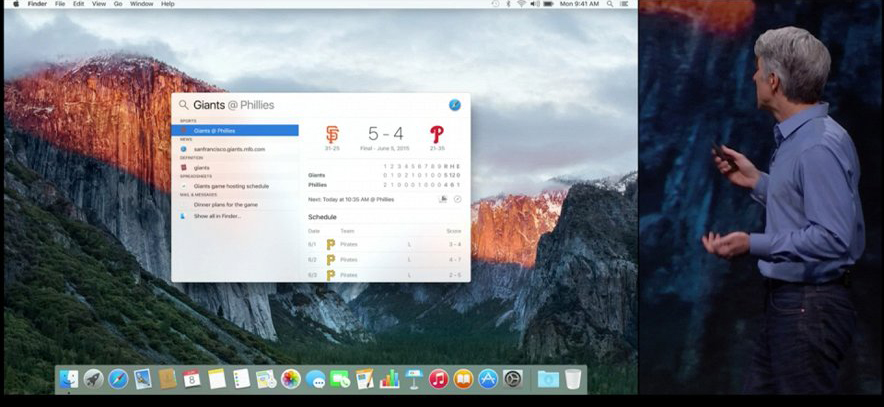Open Numbers chart icon in Dock
Screen dimensions: 884x407
point(390,379)
